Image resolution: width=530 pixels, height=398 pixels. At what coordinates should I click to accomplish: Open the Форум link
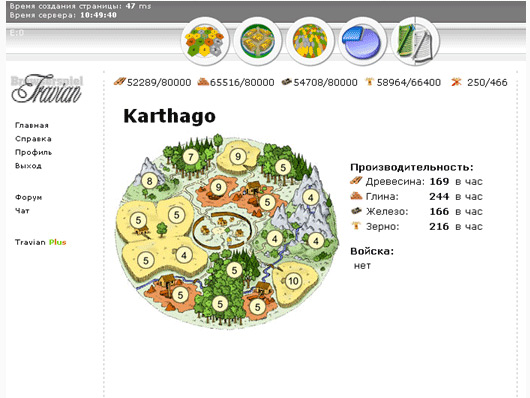[x=28, y=197]
